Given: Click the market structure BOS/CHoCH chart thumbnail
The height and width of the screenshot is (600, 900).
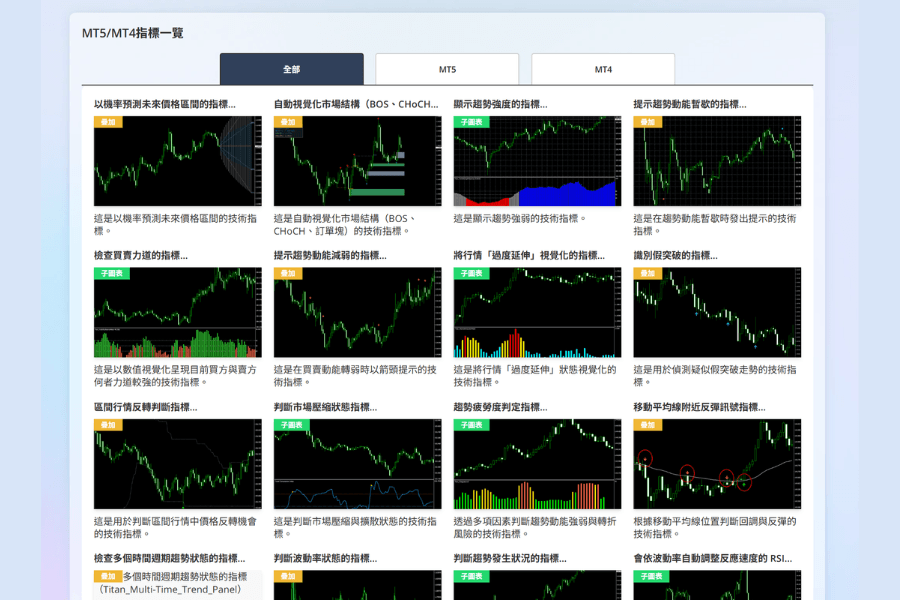Looking at the screenshot, I should 358,161.
